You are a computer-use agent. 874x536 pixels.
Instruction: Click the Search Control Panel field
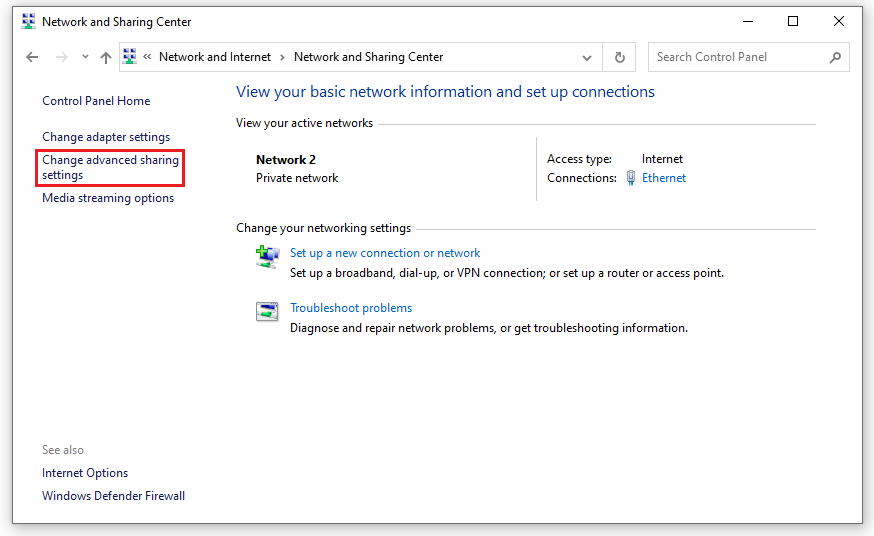tap(749, 57)
